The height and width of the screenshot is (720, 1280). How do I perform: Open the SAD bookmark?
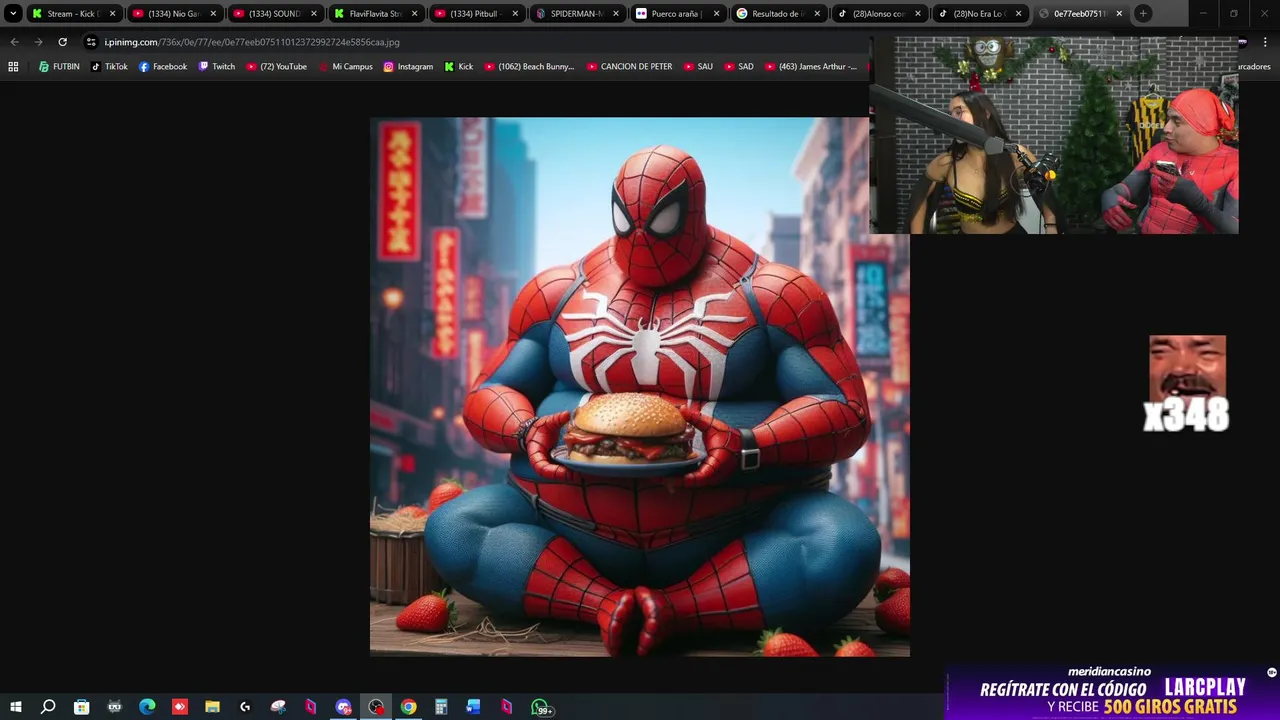(739, 66)
